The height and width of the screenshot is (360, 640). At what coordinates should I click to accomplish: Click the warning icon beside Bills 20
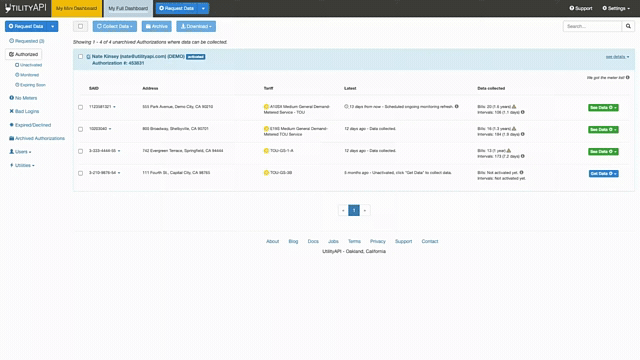click(514, 107)
